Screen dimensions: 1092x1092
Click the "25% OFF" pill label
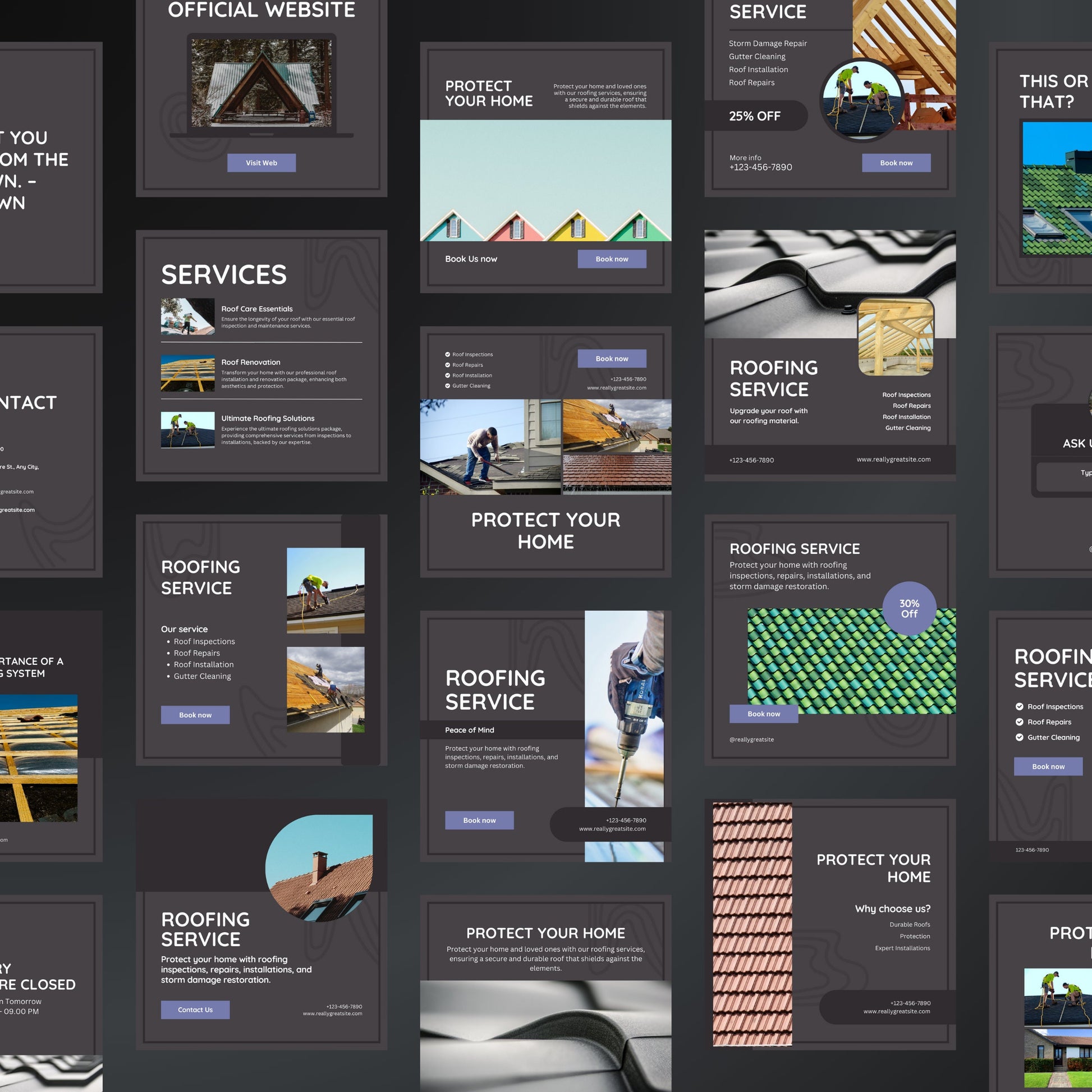tap(755, 116)
